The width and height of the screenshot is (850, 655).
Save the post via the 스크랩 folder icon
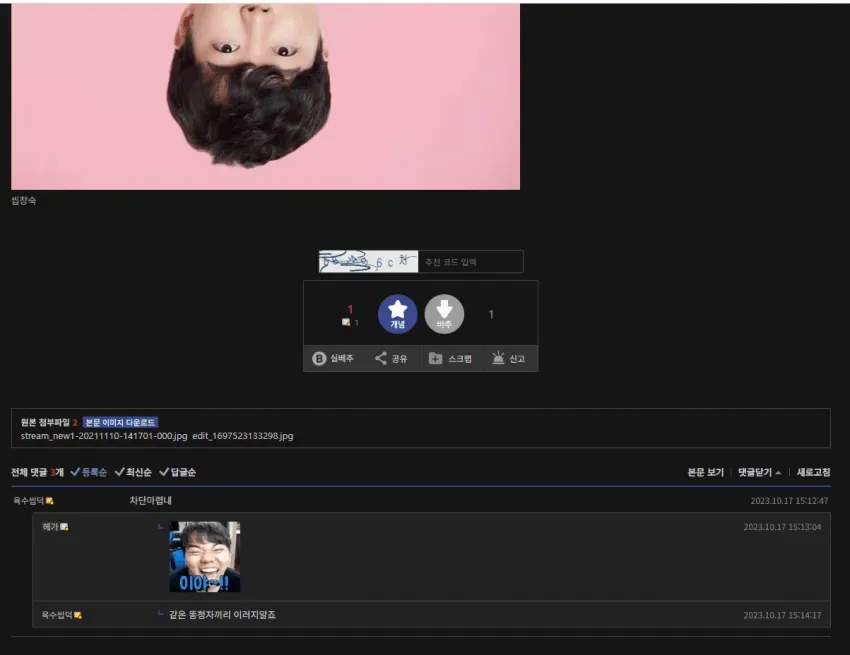pos(435,358)
